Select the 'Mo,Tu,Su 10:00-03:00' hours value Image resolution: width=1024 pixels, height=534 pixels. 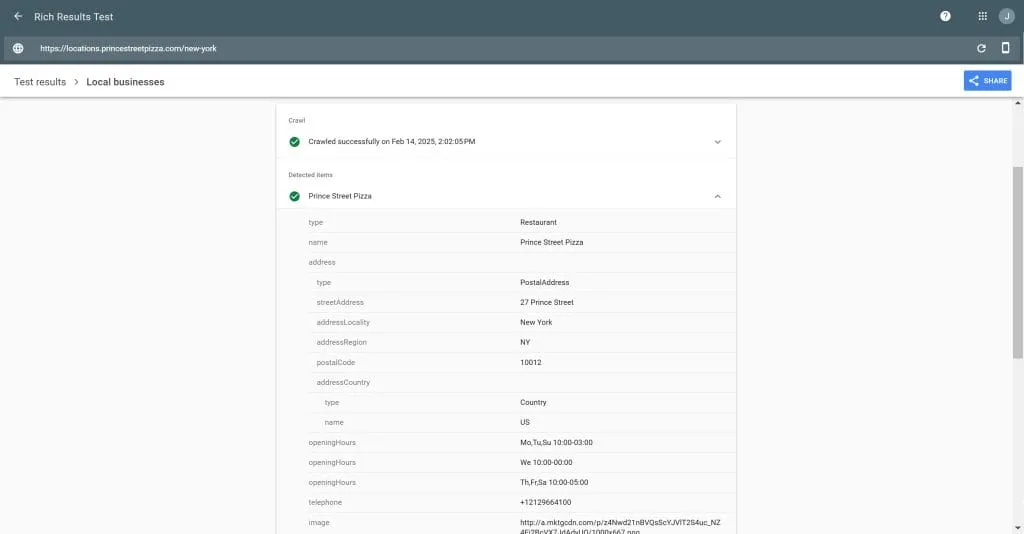[x=556, y=443]
